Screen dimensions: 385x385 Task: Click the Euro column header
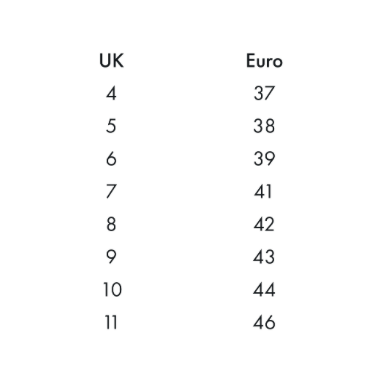point(264,61)
